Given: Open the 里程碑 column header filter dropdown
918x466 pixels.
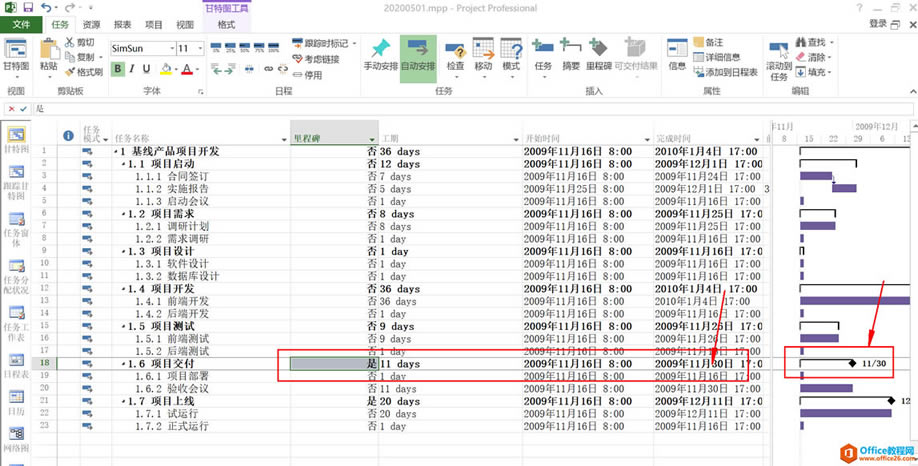Looking at the screenshot, I should 372,139.
